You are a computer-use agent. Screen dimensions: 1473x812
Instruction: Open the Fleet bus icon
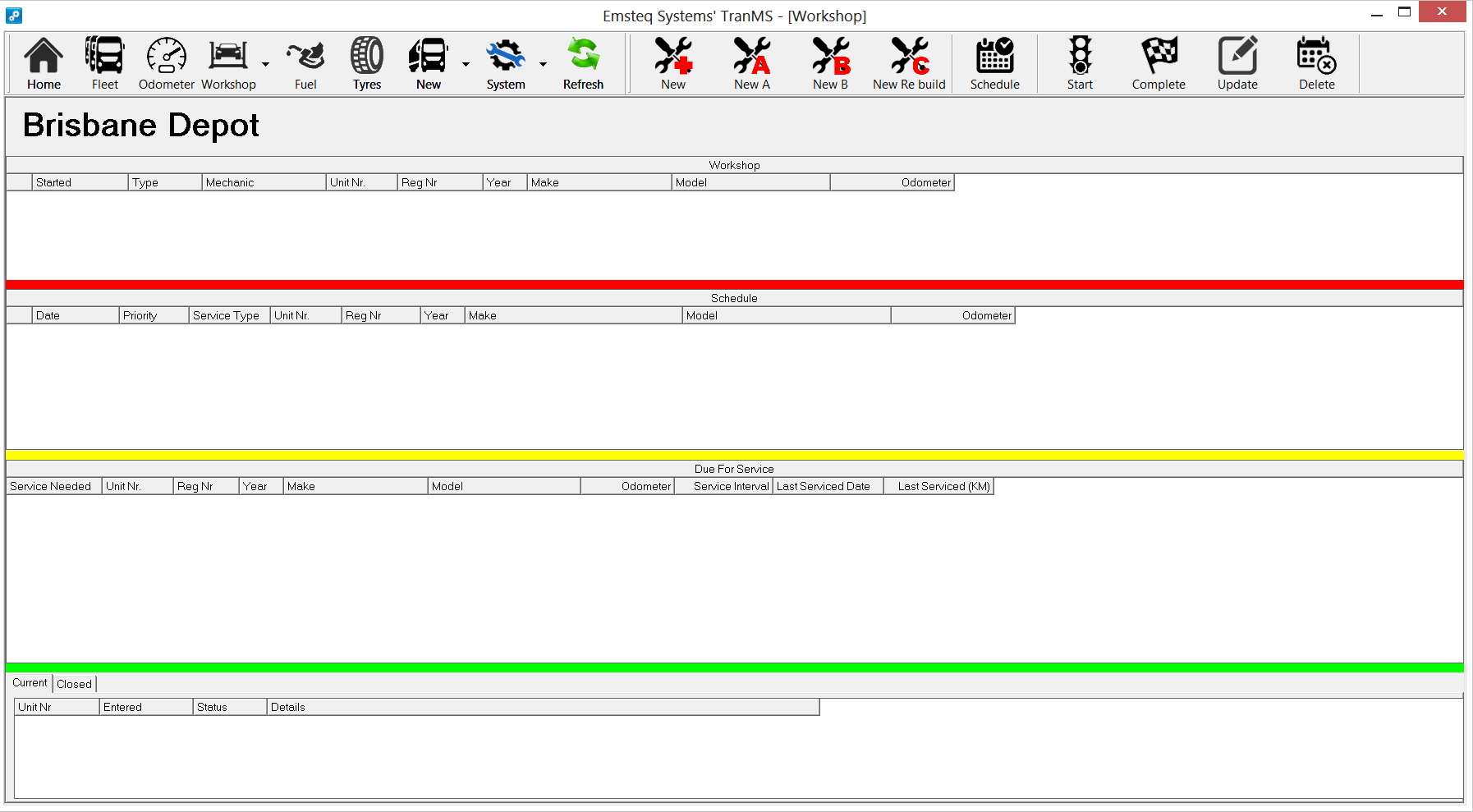pyautogui.click(x=105, y=56)
